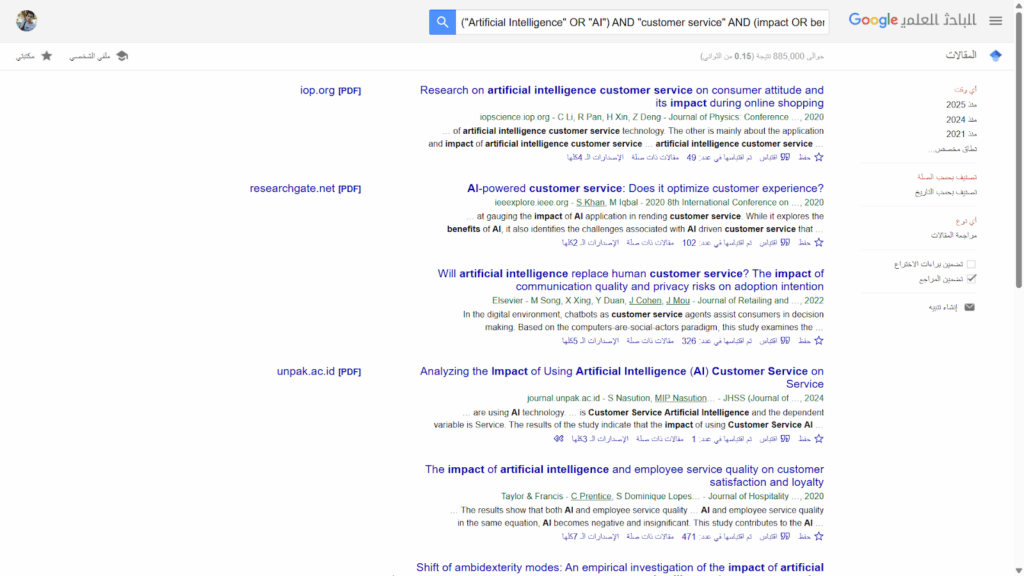Save 'The impact of artificial intelligence and employee' result
1024x576 pixels.
(x=818, y=536)
